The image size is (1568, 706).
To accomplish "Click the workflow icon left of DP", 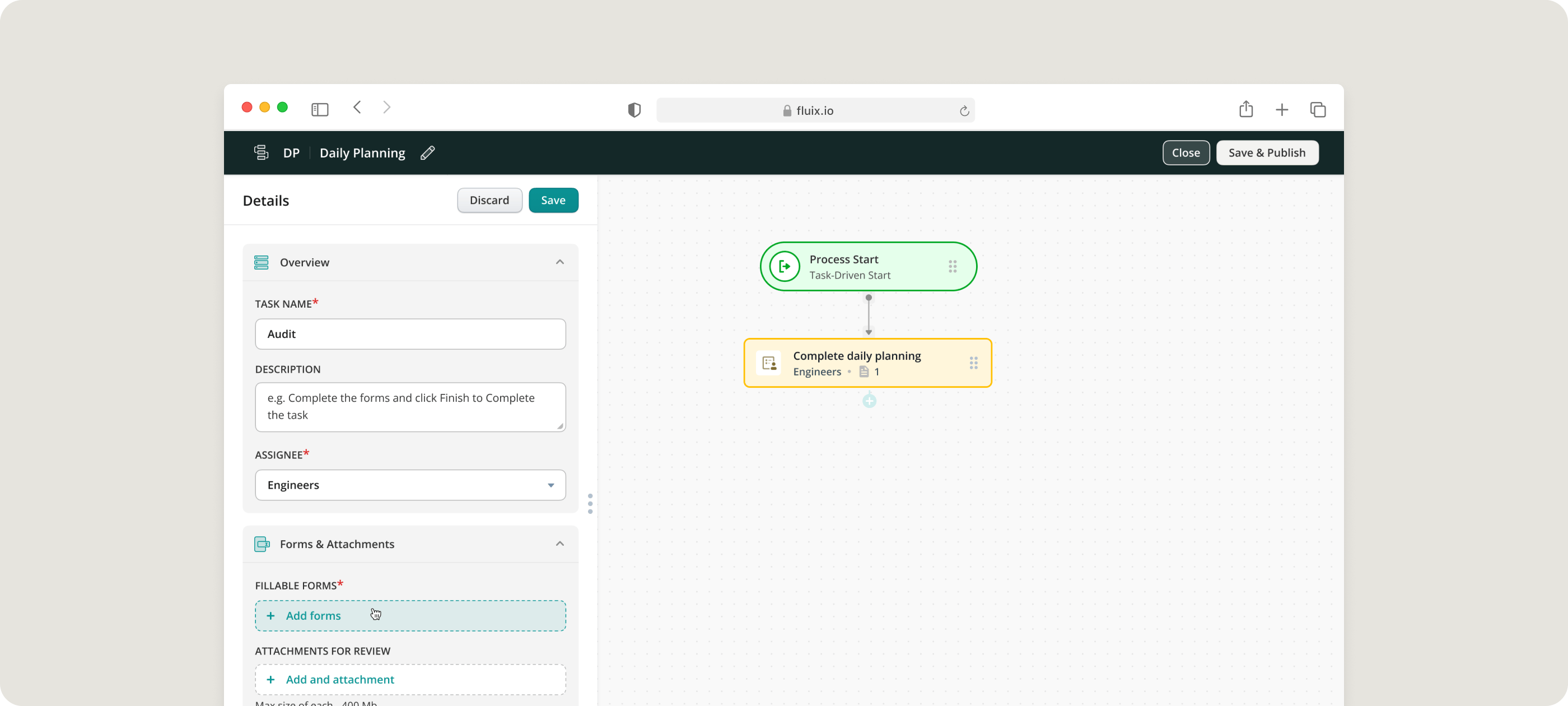I will pos(261,153).
